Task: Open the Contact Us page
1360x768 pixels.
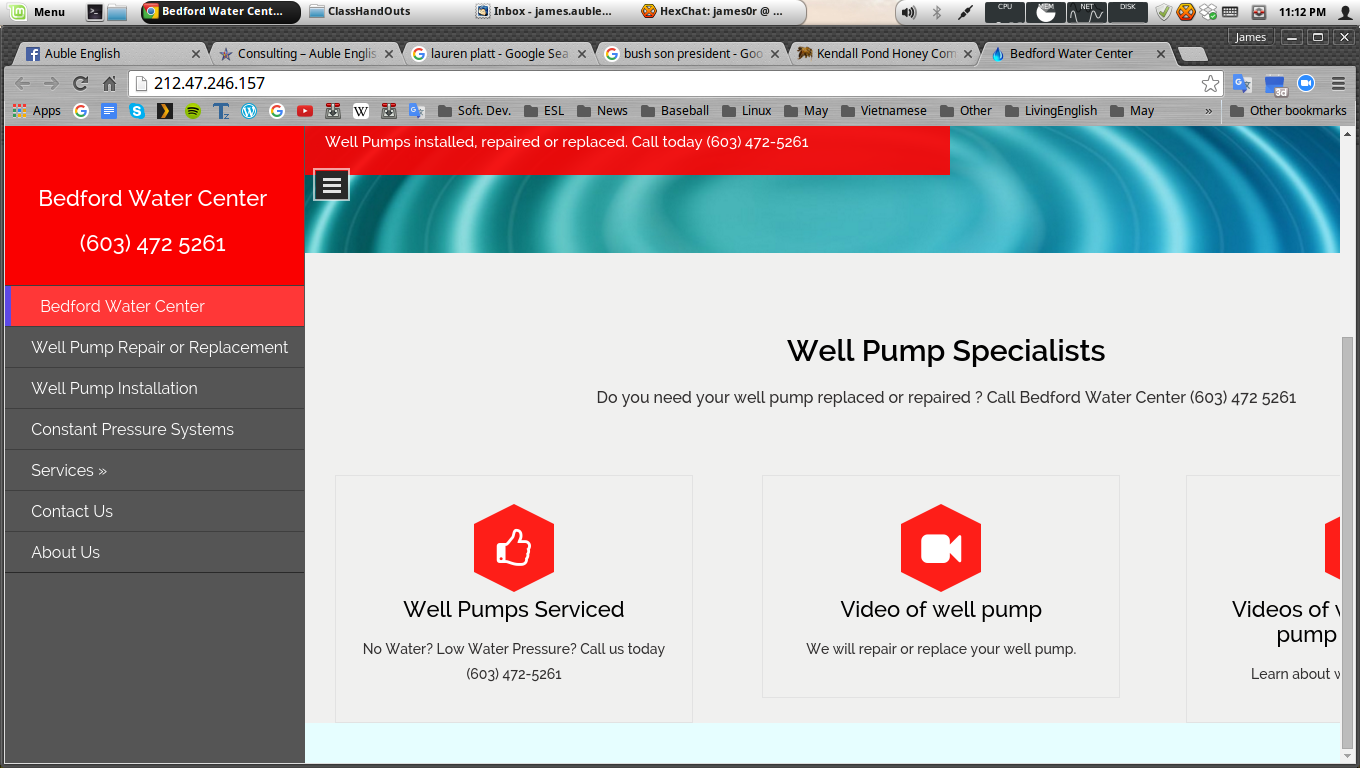Action: (x=154, y=511)
